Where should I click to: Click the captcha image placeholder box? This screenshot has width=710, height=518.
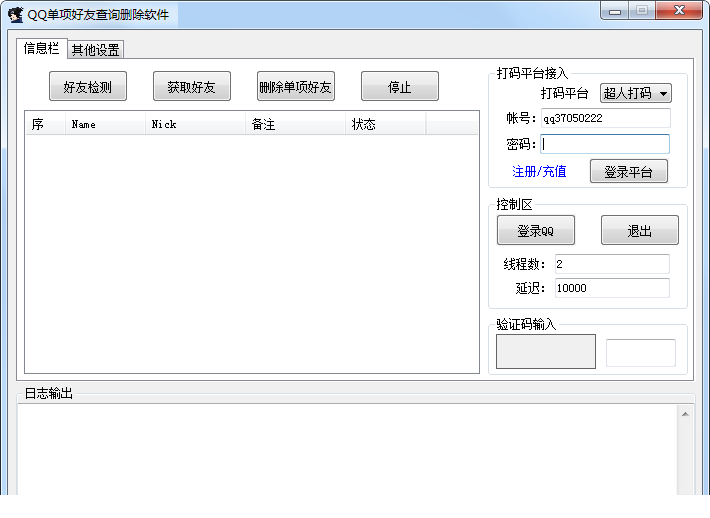[546, 351]
